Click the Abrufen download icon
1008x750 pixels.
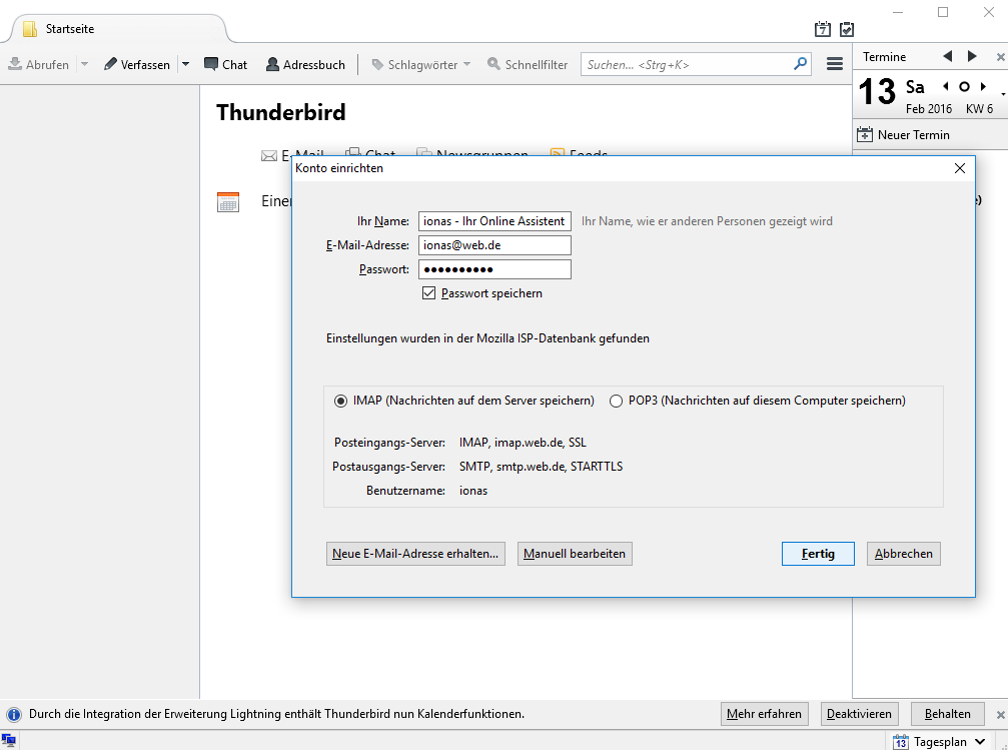pos(15,64)
